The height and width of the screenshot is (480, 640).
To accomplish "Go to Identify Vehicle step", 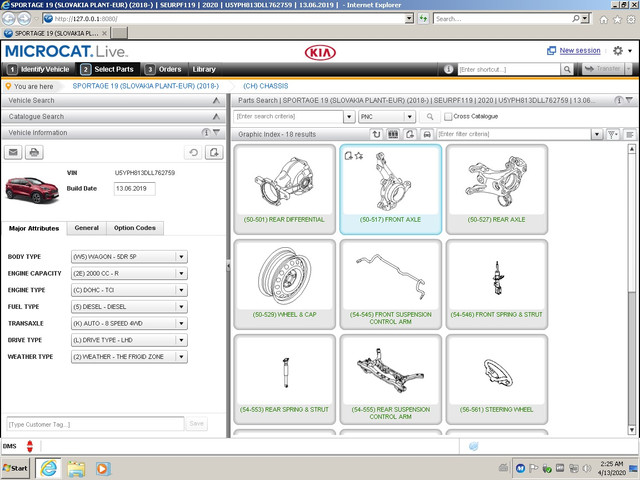I will [39, 69].
